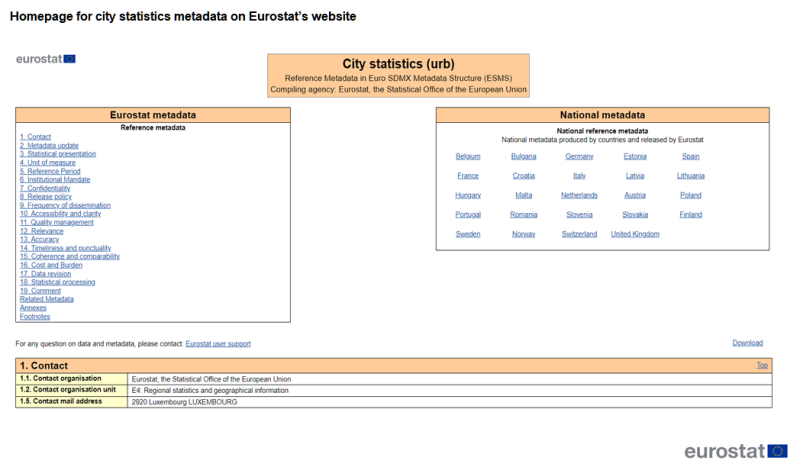Image resolution: width=800 pixels, height=467 pixels.
Task: Open the 'Related Metadata' link
Action: pos(46,299)
